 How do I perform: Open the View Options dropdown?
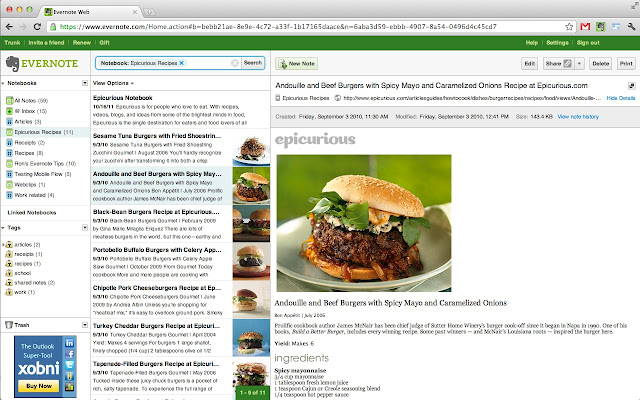(113, 83)
